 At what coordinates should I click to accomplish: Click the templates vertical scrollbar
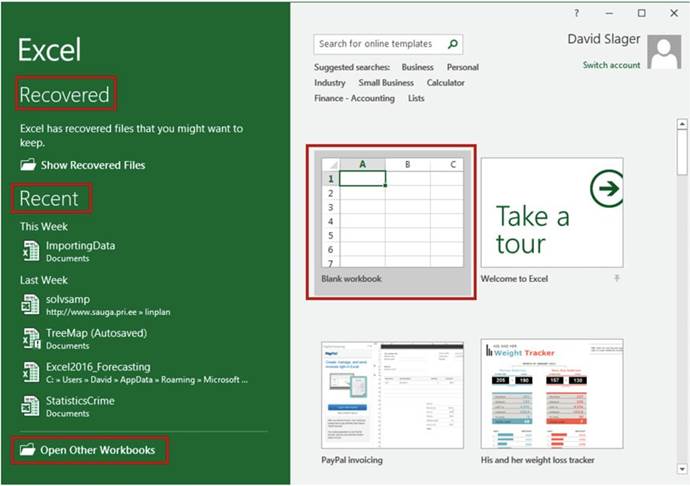coord(682,300)
